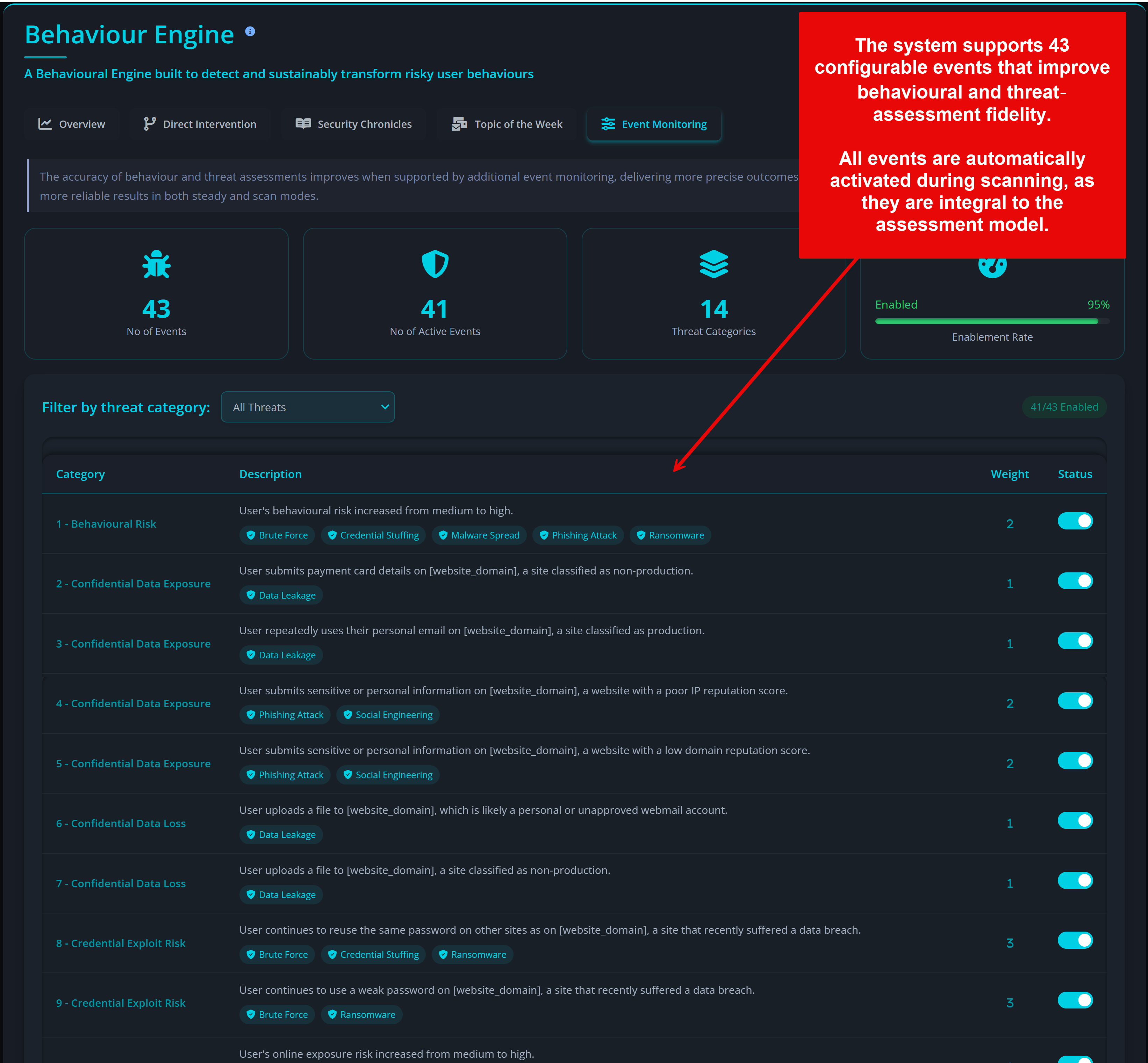The height and width of the screenshot is (1063, 1148).
Task: Click the bug icon on No of Events card
Action: pos(155,264)
